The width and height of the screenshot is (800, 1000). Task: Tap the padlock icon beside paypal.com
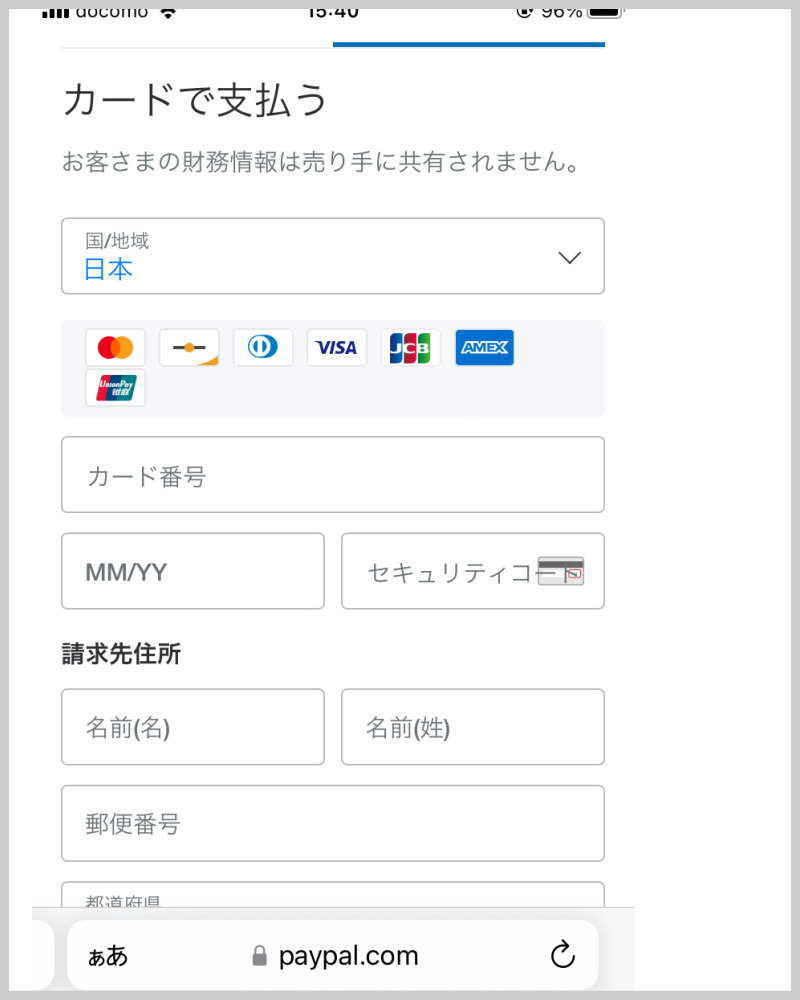[260, 956]
